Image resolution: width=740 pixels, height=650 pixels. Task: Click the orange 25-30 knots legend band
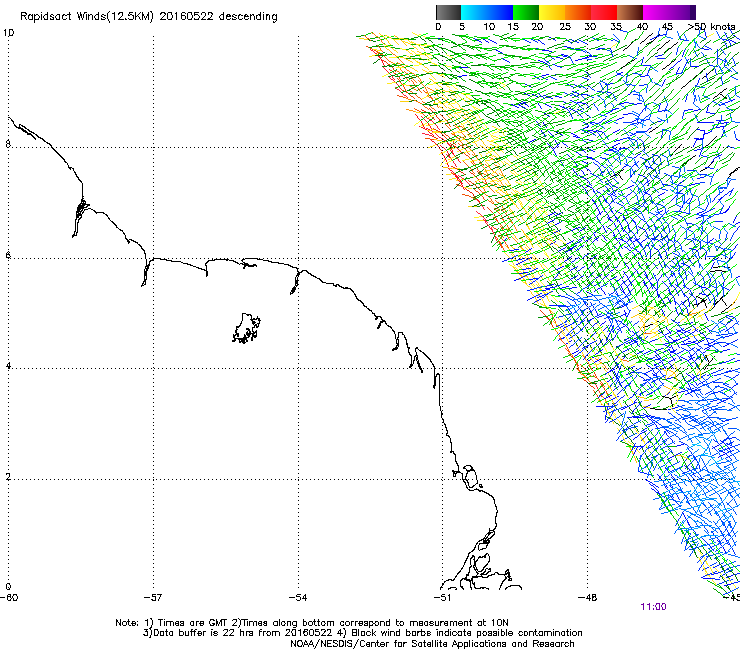pos(578,12)
